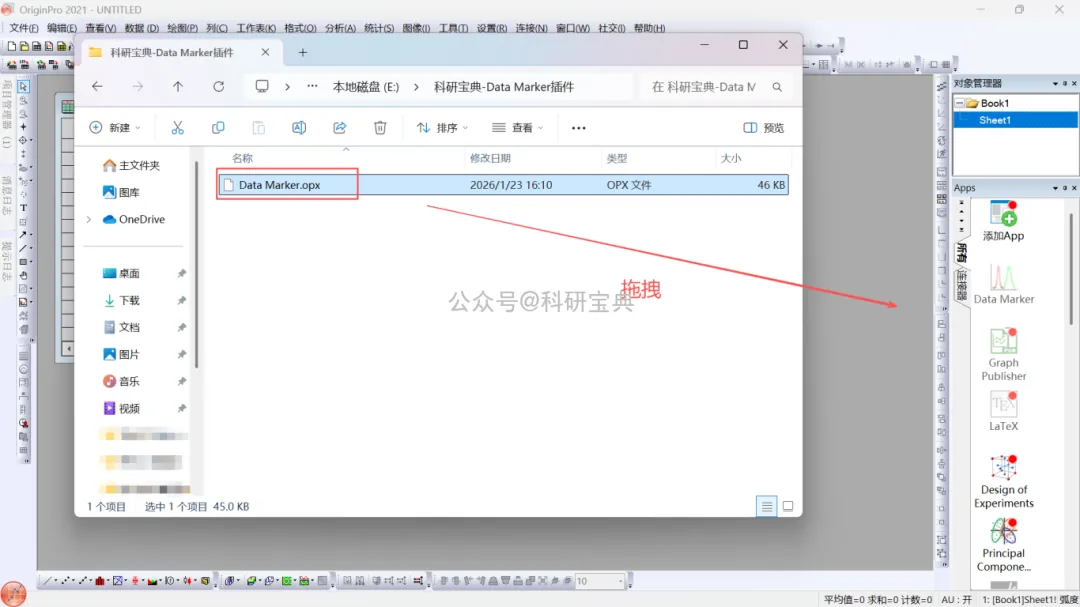Click the Rename icon in Explorer toolbar
This screenshot has width=1080, height=607.
coord(299,127)
